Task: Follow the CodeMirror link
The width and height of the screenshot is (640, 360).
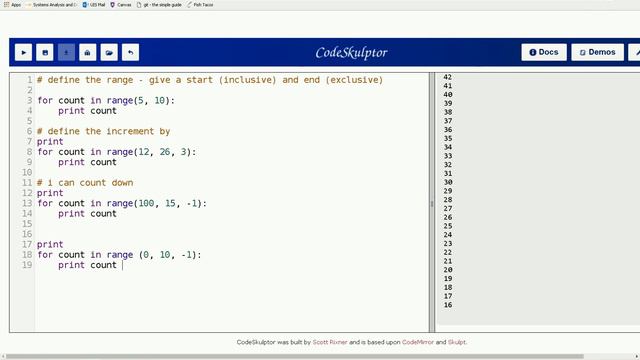Action: point(418,342)
